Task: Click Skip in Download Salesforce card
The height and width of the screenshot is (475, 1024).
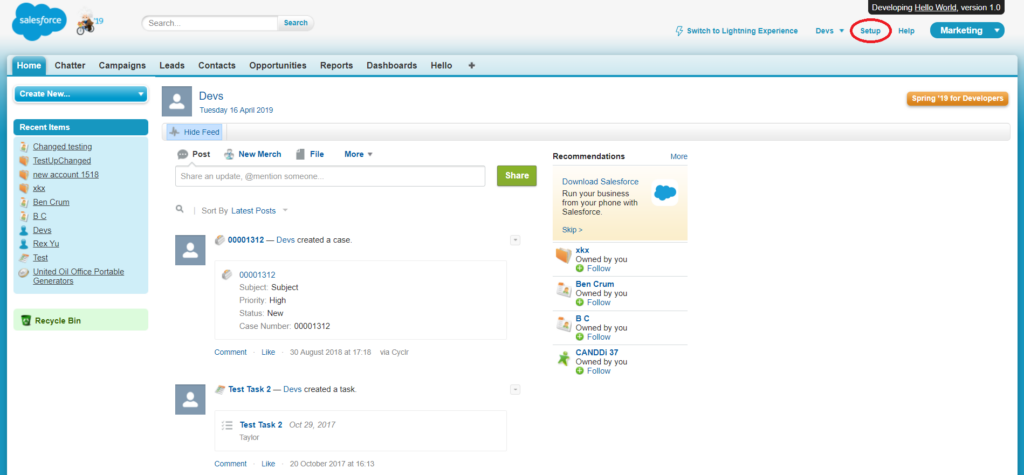Action: point(572,230)
